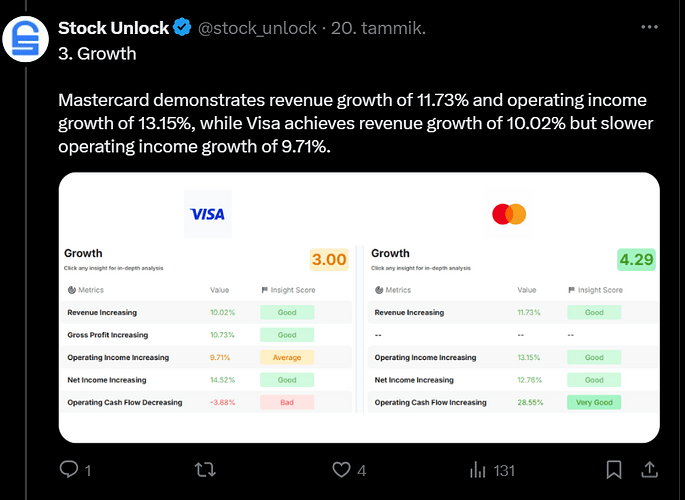Open the Stock Unlock profile avatar
This screenshot has width=685, height=500.
point(25,39)
